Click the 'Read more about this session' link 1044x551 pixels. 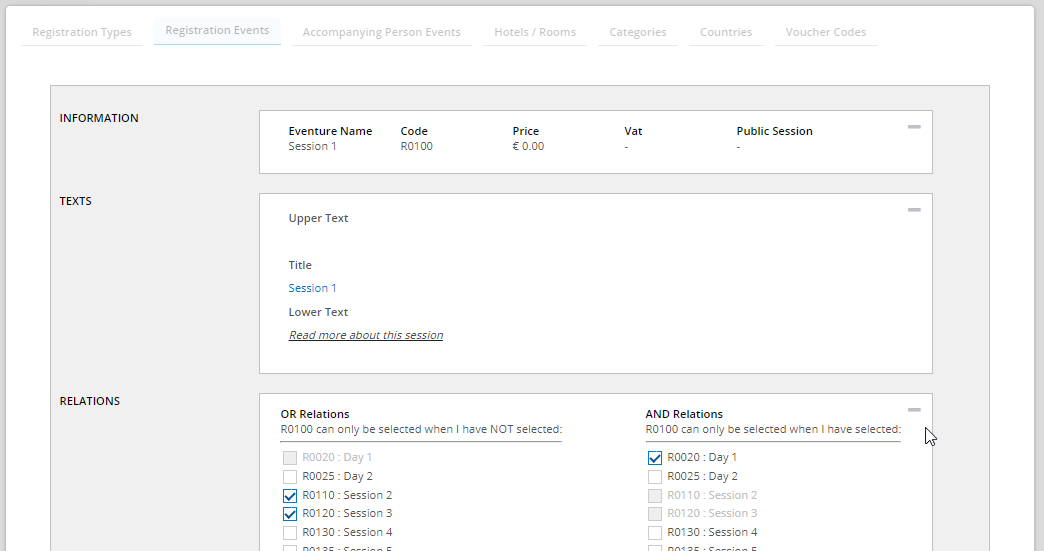tap(365, 335)
